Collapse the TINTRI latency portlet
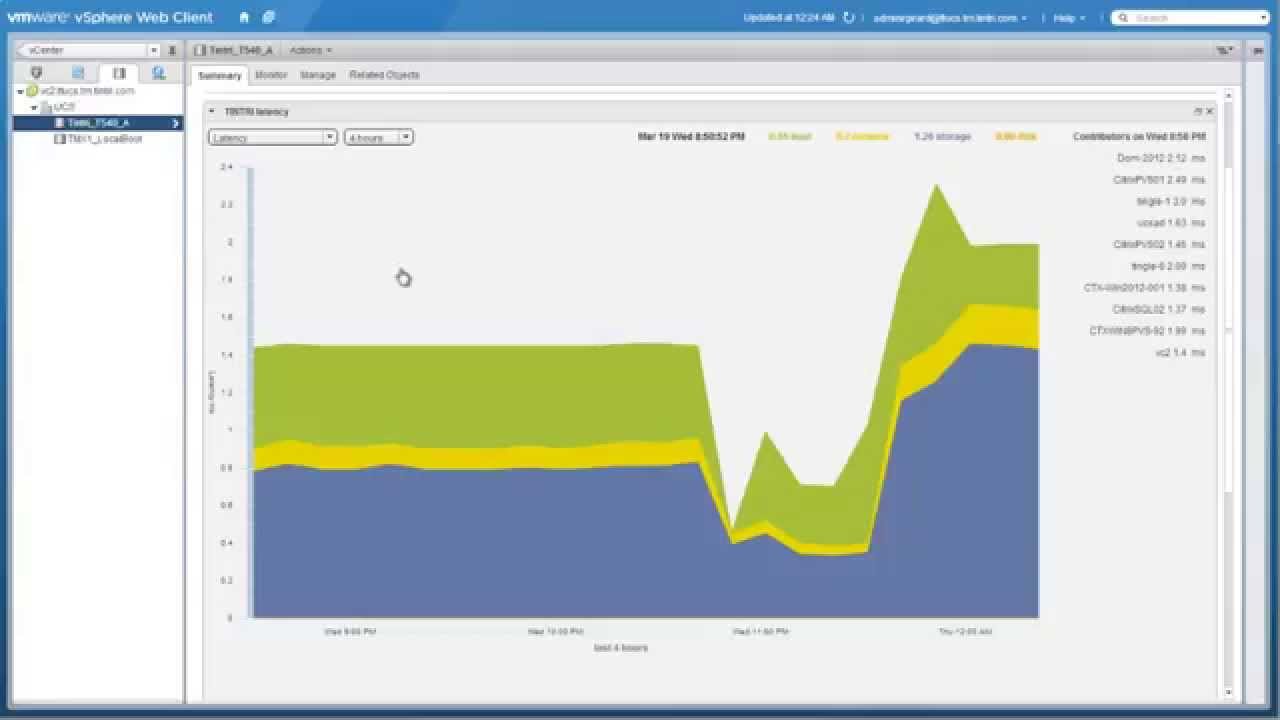Screen dimensions: 1280x720 click(x=212, y=111)
